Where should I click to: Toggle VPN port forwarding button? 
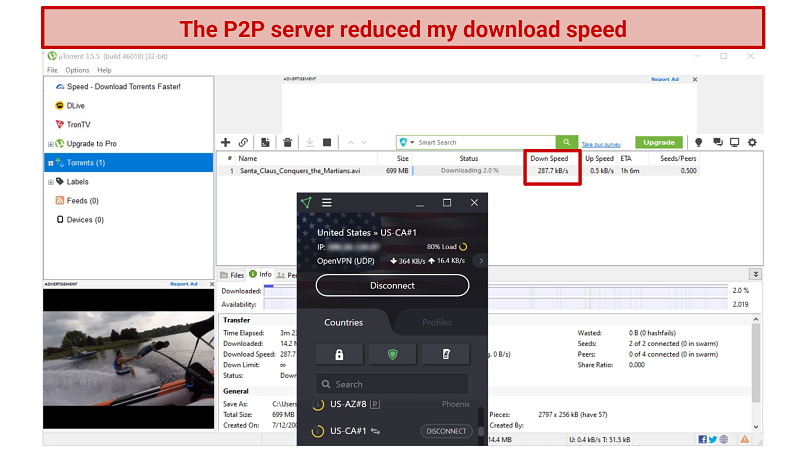(446, 354)
